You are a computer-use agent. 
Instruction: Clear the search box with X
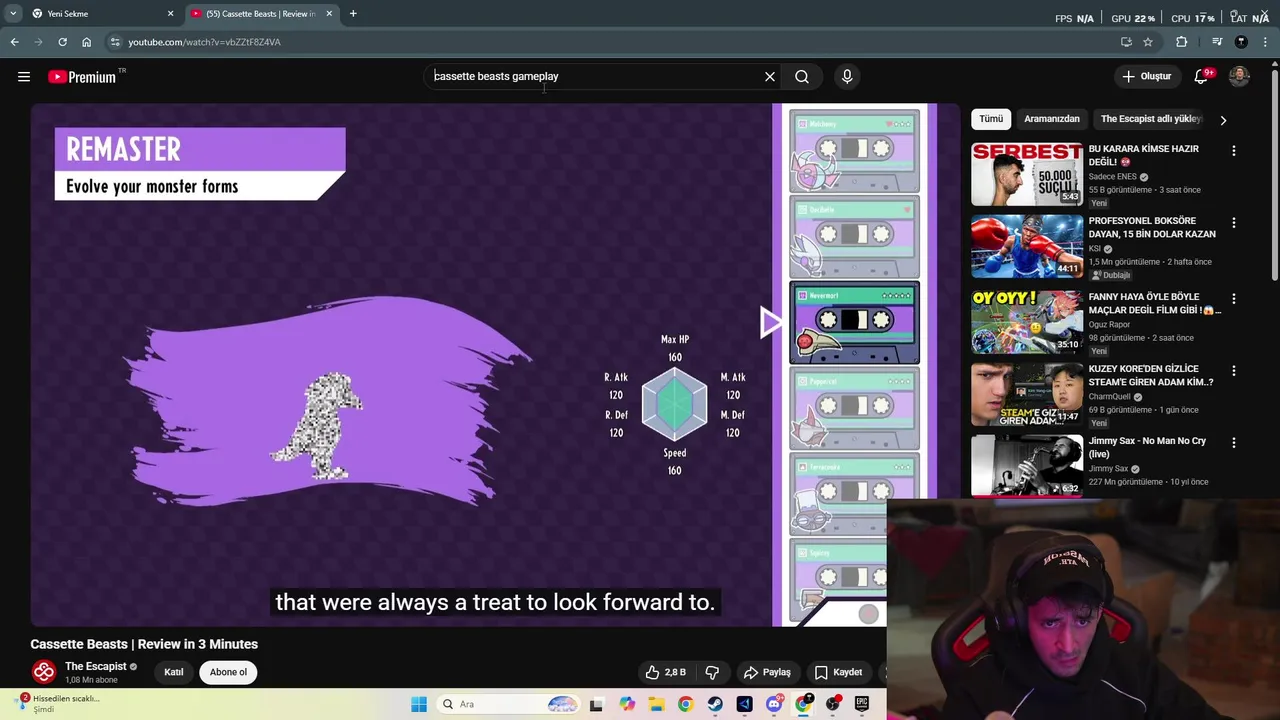pos(770,76)
